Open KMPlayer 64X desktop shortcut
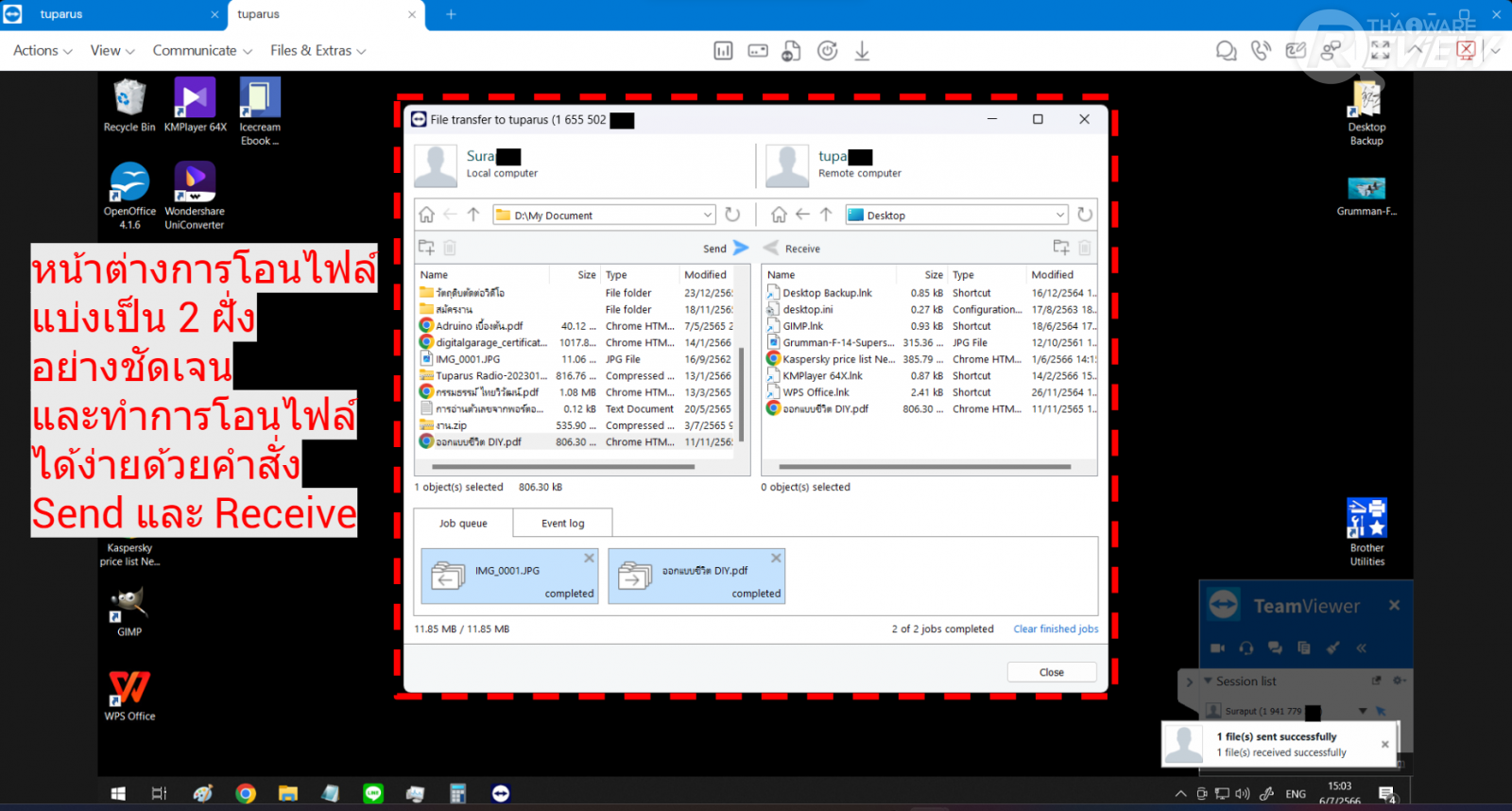 195,105
